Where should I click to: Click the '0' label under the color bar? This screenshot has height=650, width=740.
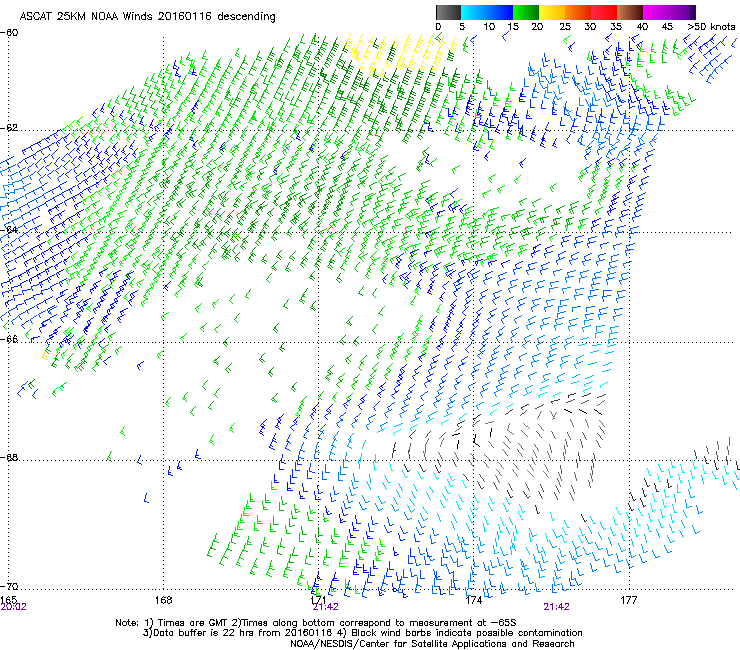pos(438,27)
